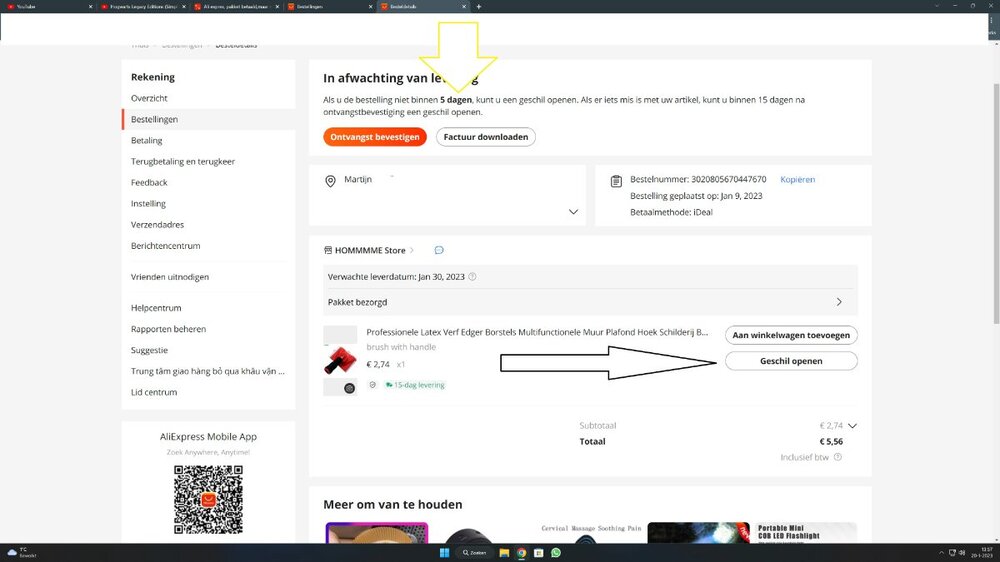
Task: Open a new browser tab with plus icon
Action: click(479, 6)
